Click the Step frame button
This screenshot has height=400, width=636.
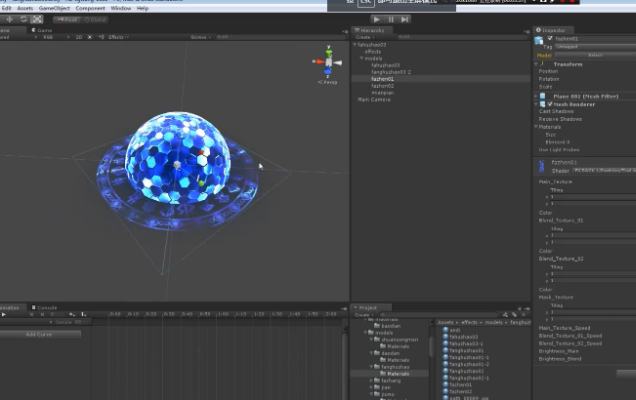(405, 19)
